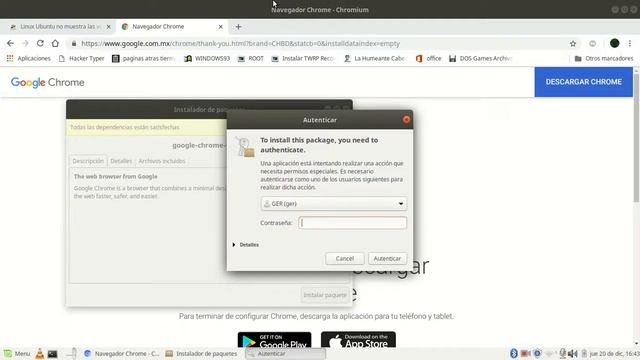Click the page vertical scrollbar
Screen dimensions: 640x360
click(636, 137)
